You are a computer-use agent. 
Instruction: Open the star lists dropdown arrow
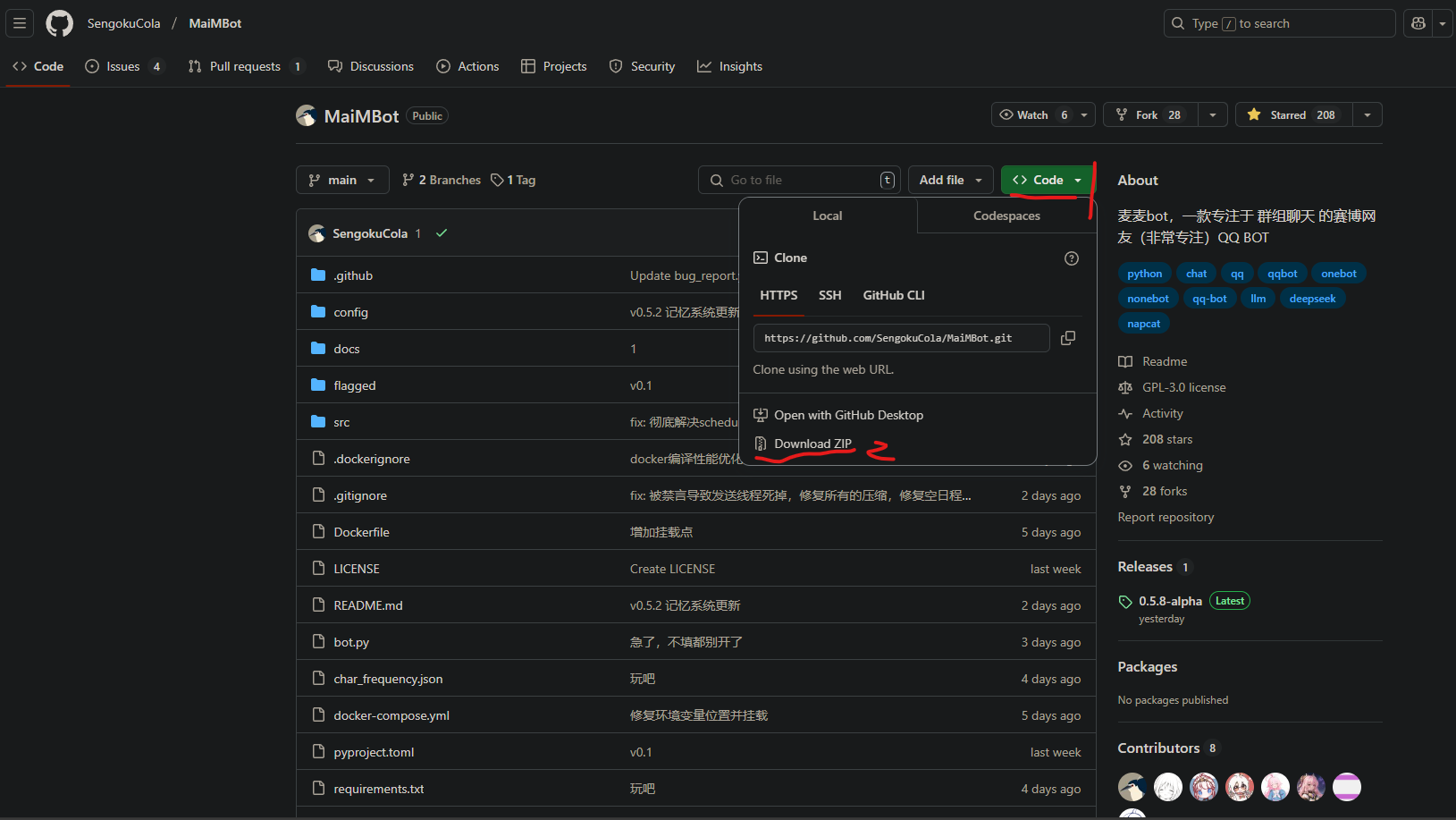tap(1367, 115)
